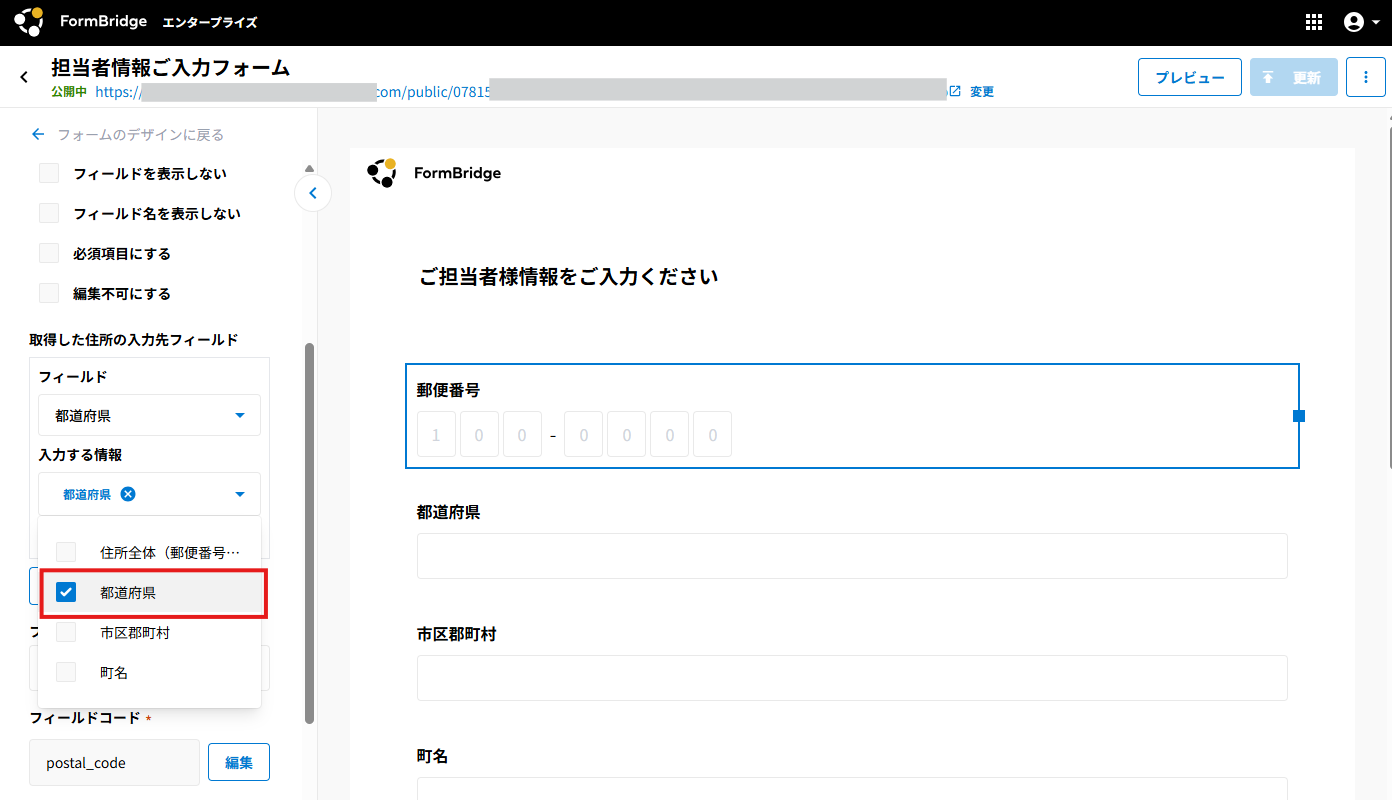Click the FormBridge logo in the top bar
Screen dimensions: 1392x800
click(30, 22)
